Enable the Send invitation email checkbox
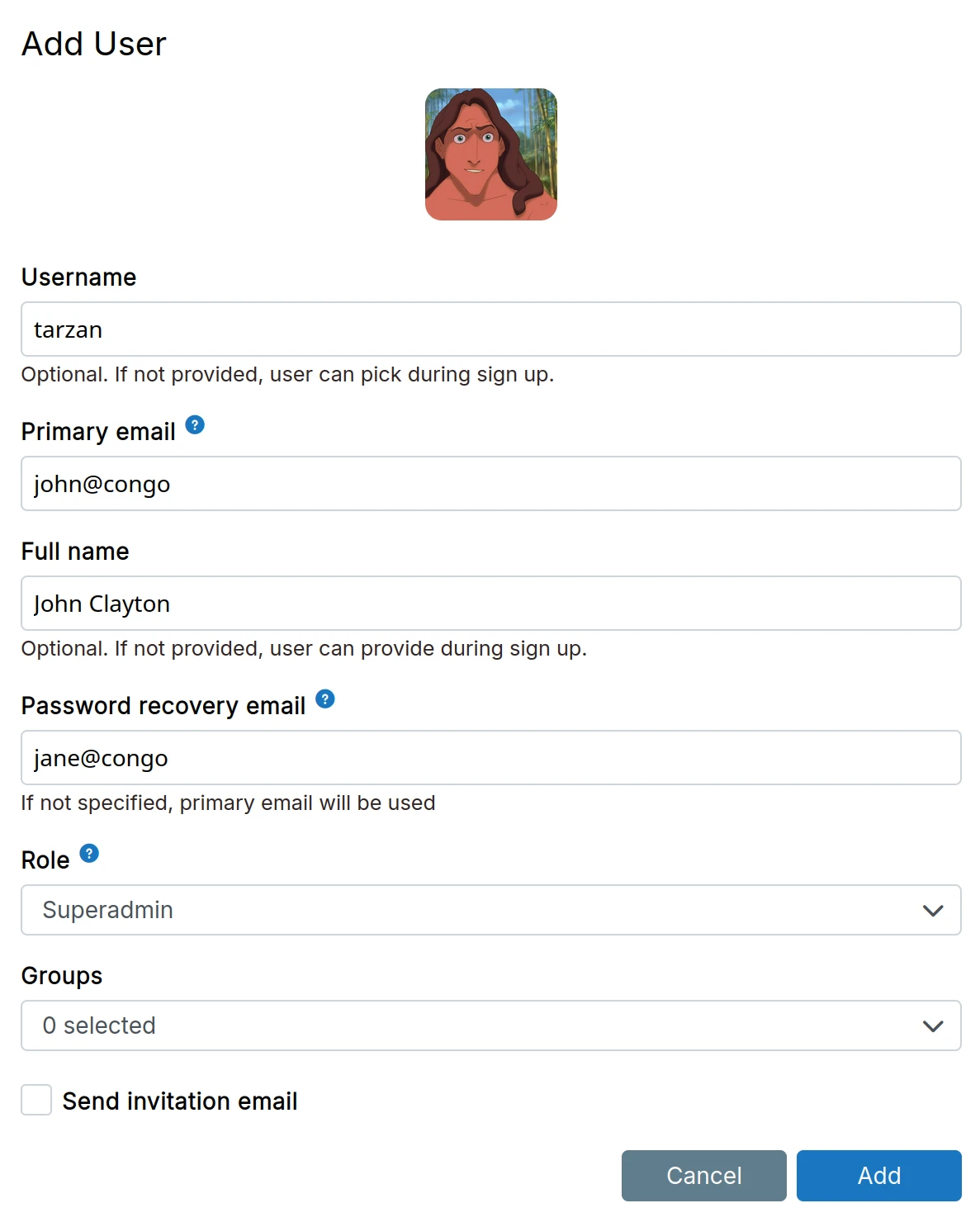Screen dimensions: 980x1222 (36, 1101)
